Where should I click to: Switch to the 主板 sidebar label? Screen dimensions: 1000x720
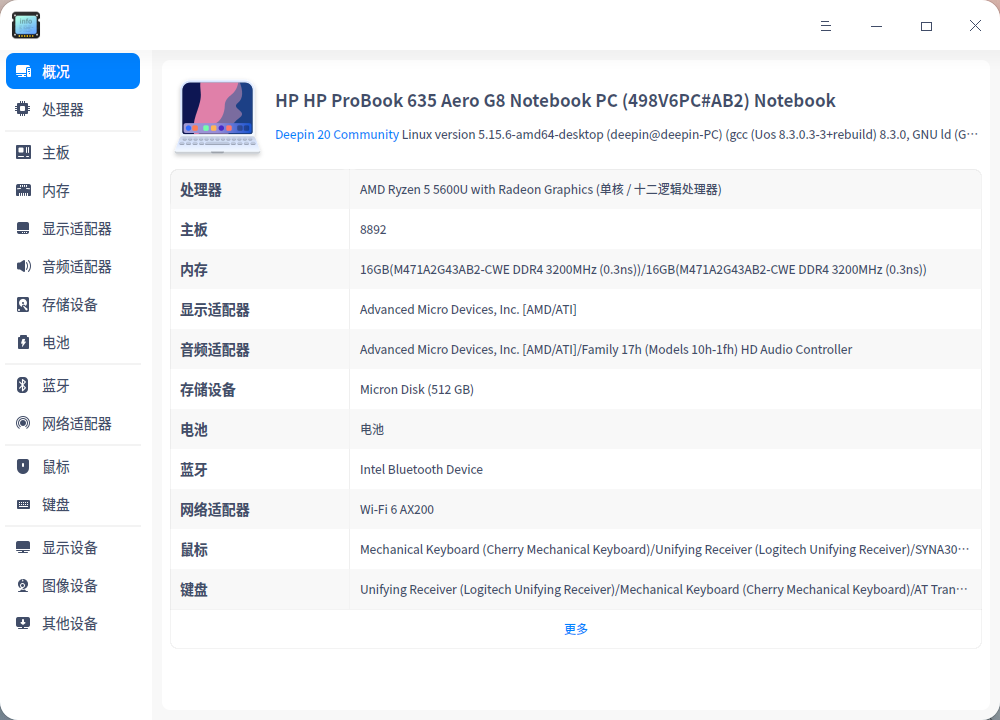pyautogui.click(x=55, y=153)
